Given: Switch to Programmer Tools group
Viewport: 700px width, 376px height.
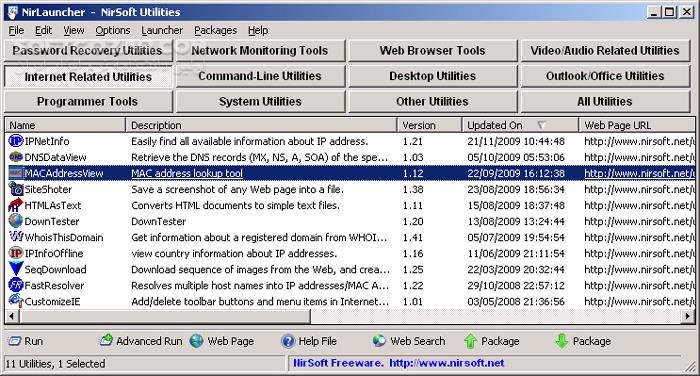Looking at the screenshot, I should (88, 101).
